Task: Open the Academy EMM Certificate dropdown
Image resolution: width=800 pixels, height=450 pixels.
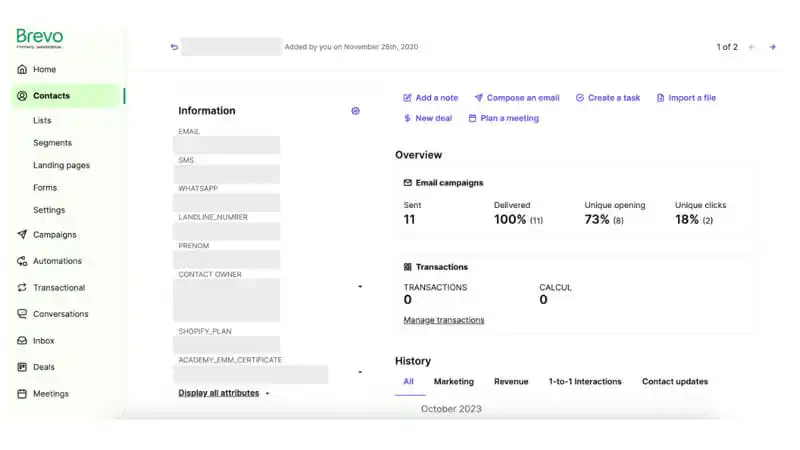Action: (x=360, y=372)
